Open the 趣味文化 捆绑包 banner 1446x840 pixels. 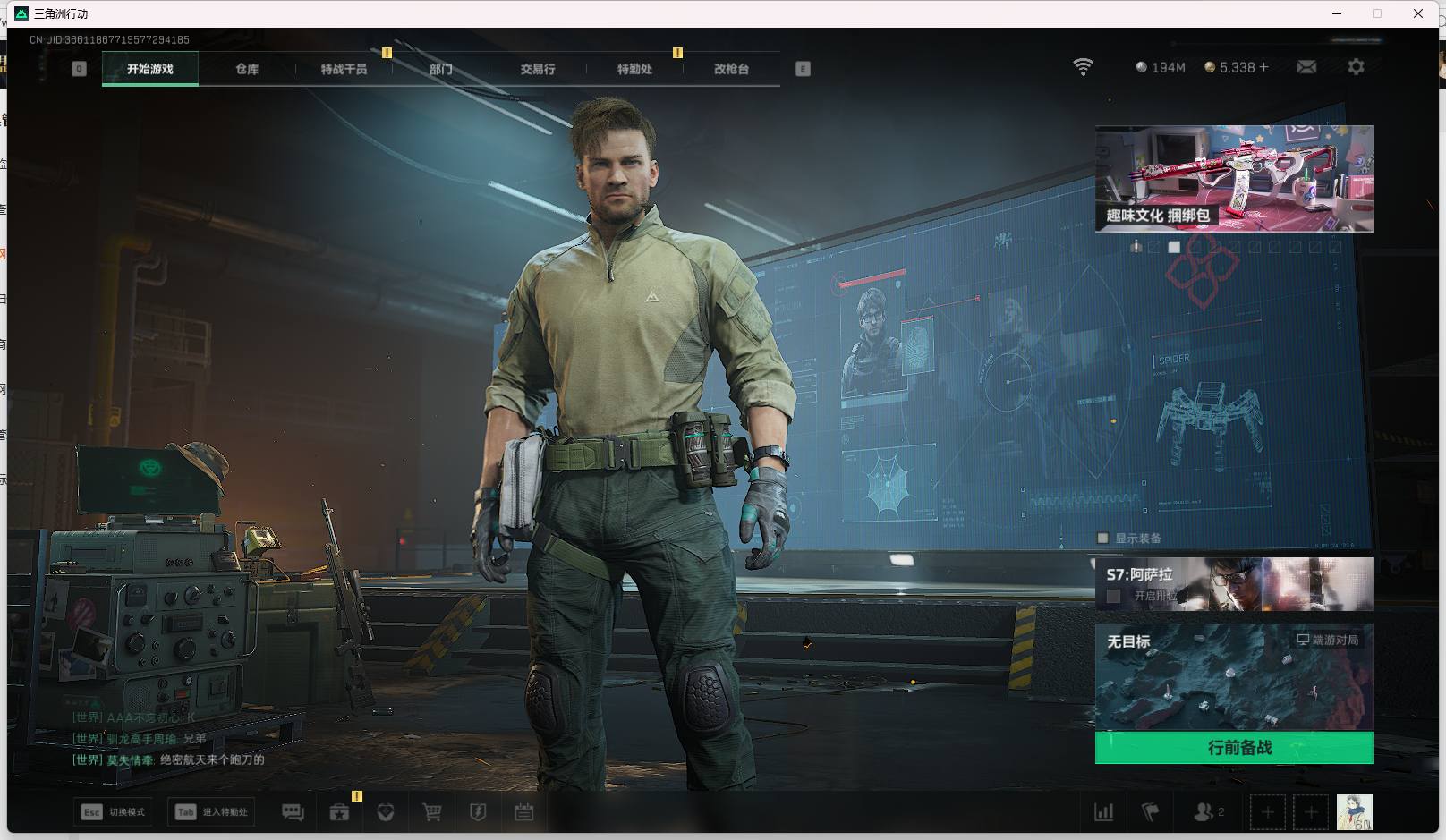point(1234,179)
